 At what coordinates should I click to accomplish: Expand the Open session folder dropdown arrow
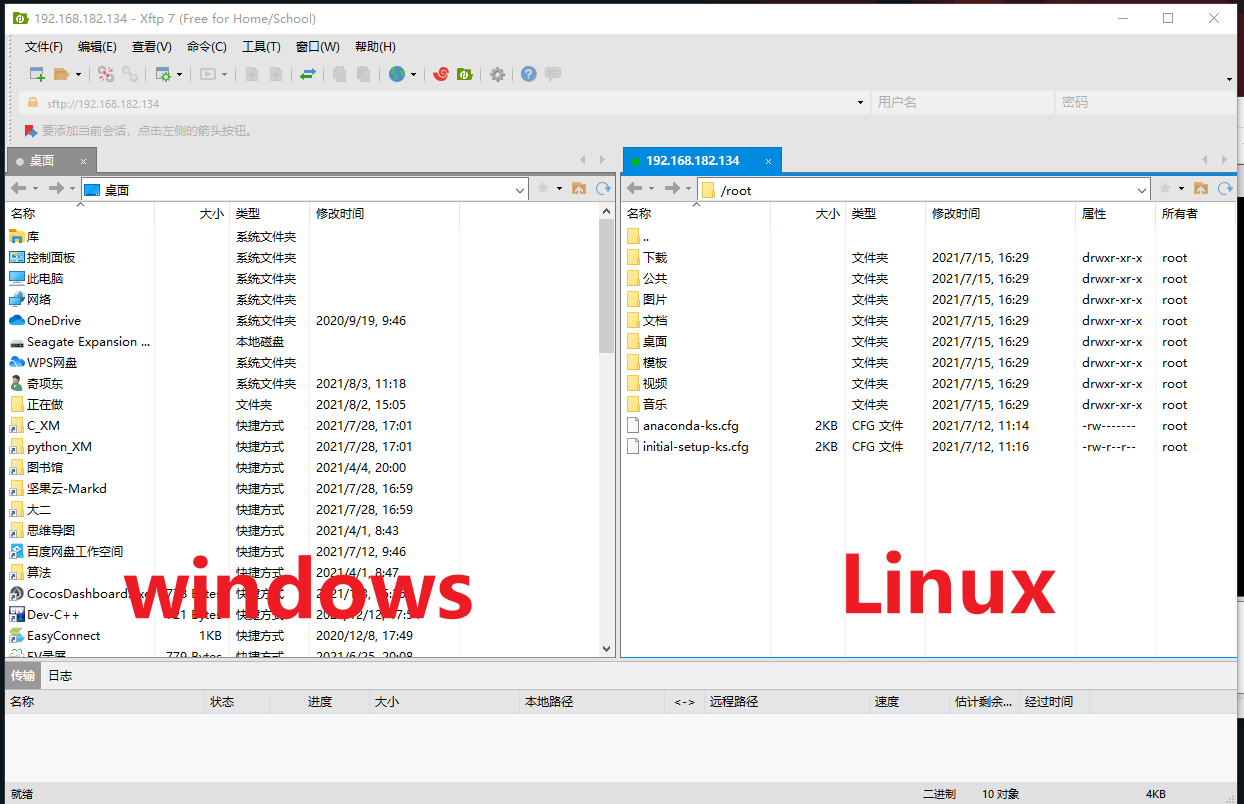pyautogui.click(x=78, y=74)
